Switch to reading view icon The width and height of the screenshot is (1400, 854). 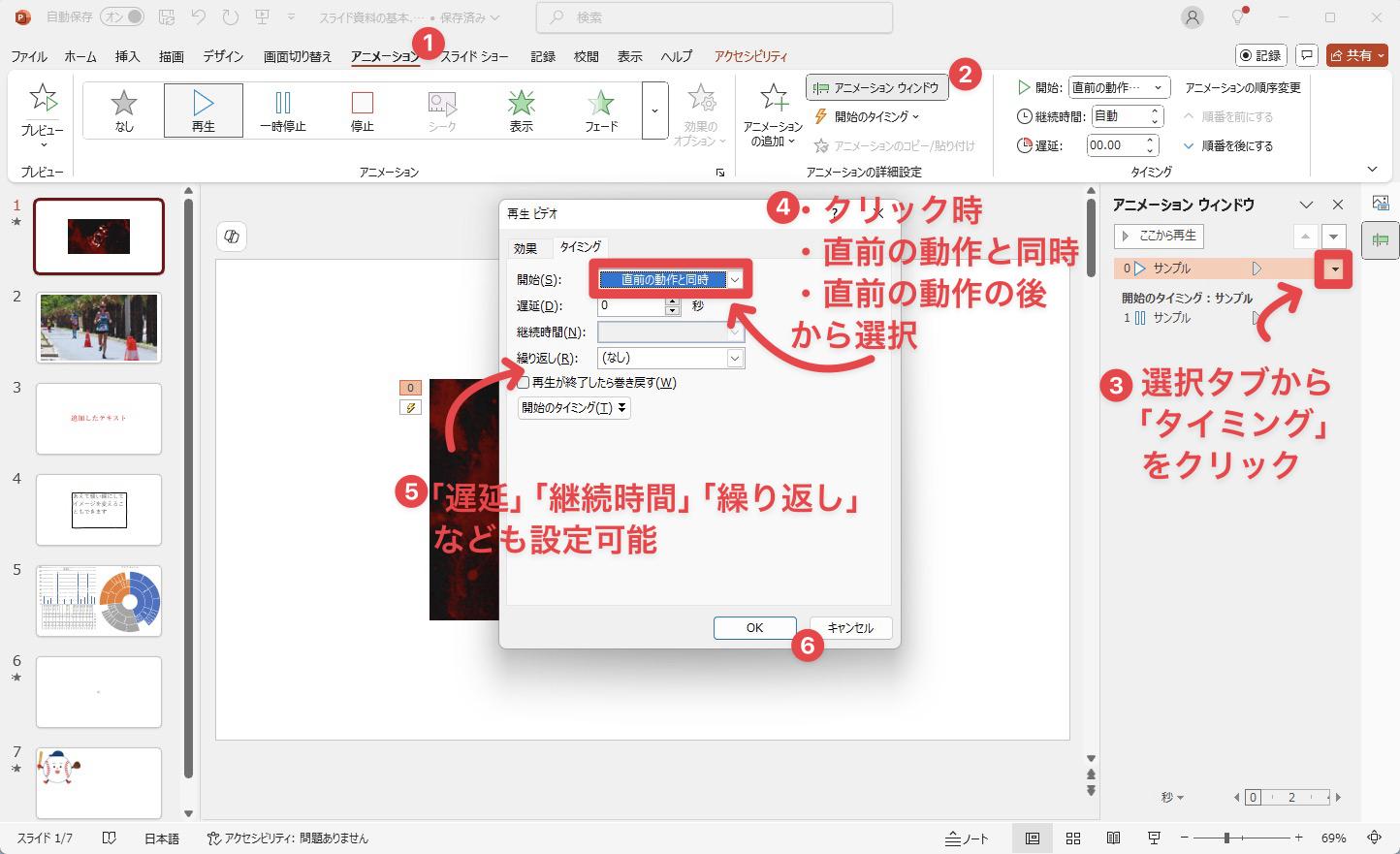1114,838
